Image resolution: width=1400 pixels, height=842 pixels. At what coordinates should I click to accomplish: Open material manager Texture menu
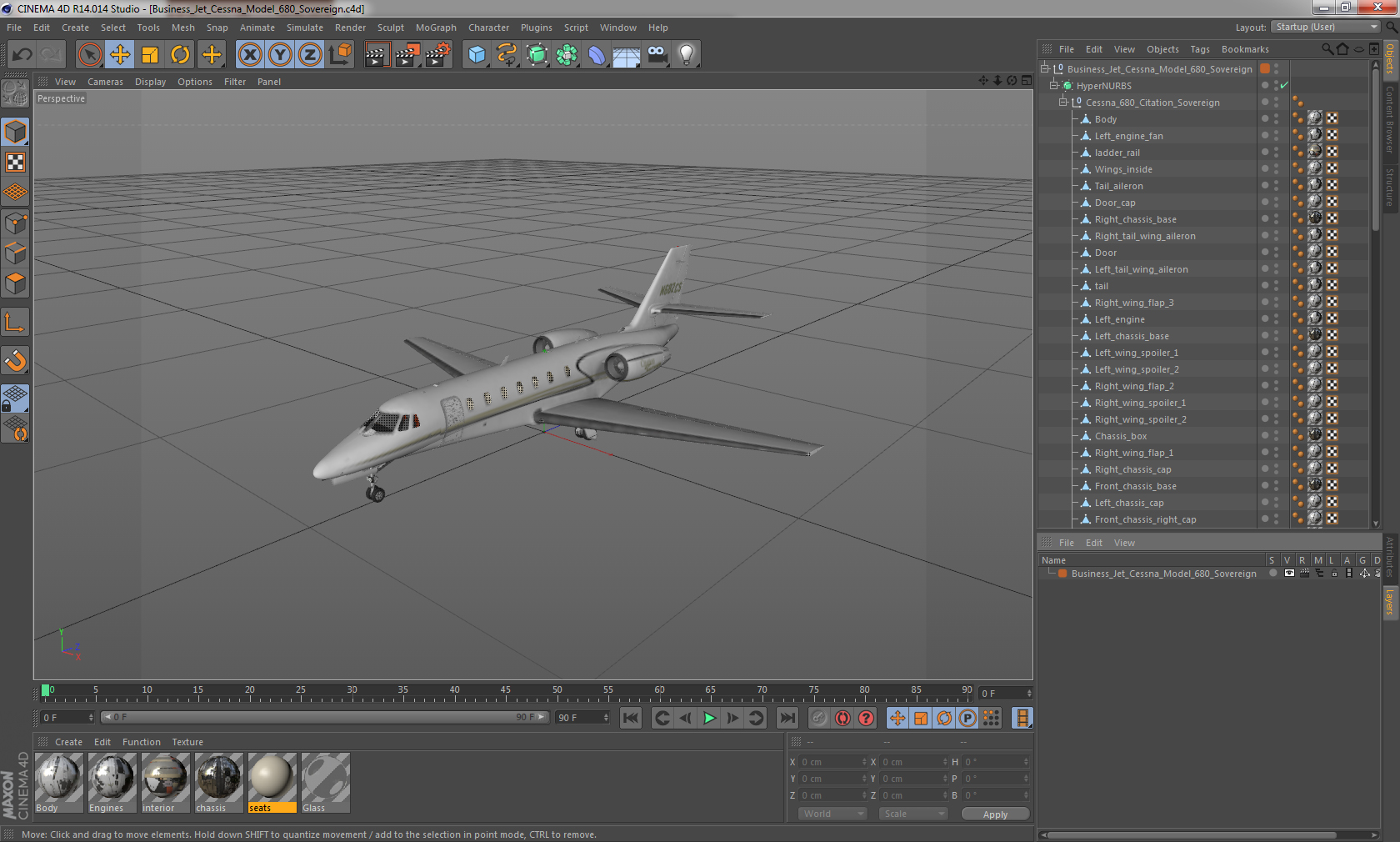coord(187,742)
